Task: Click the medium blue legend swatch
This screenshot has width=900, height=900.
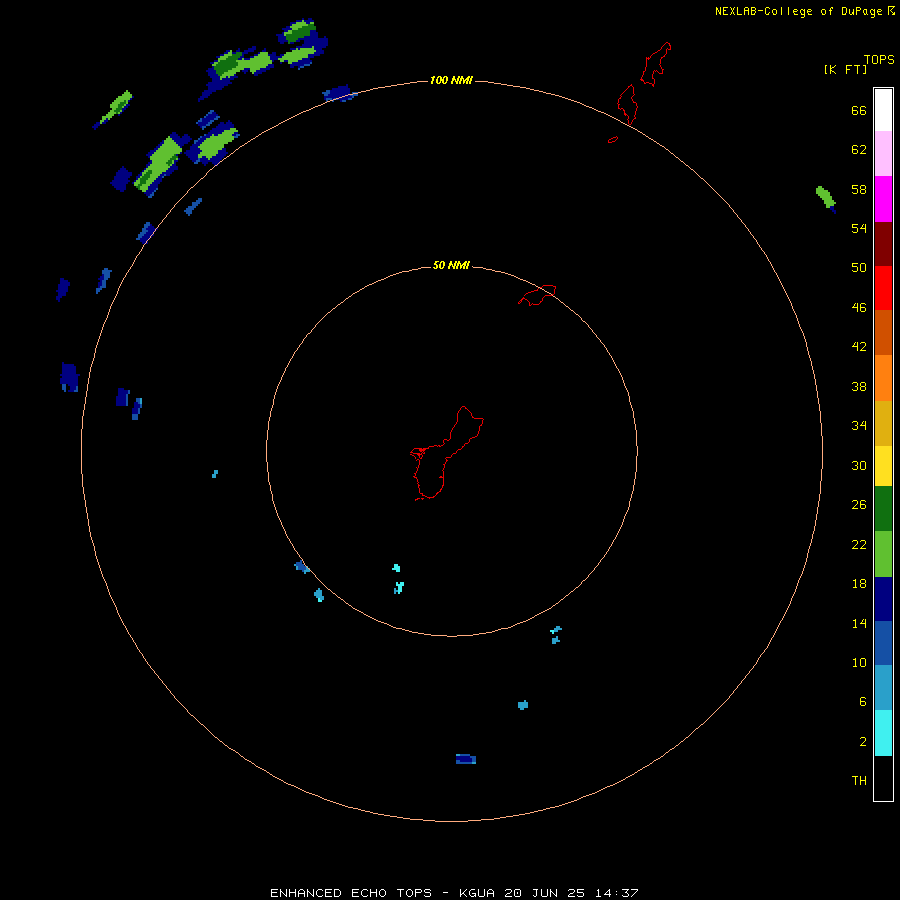Action: pos(883,643)
